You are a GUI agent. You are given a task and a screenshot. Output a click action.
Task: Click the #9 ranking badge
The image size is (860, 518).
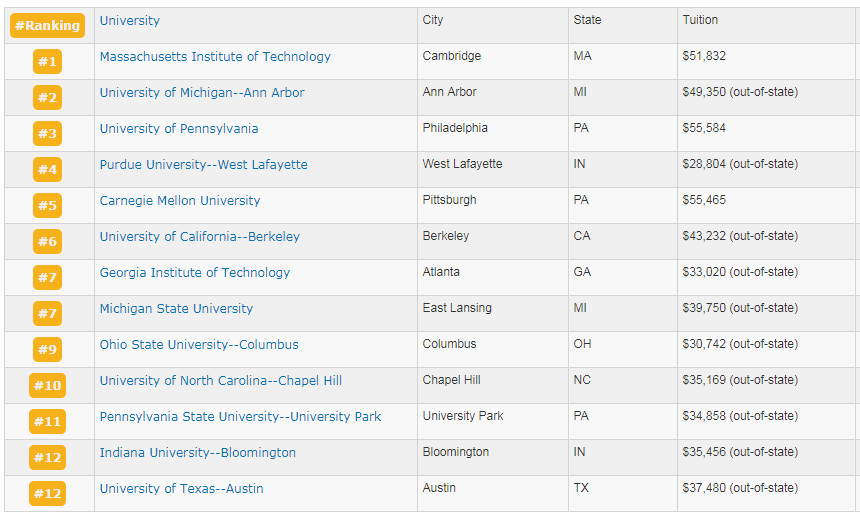(47, 350)
